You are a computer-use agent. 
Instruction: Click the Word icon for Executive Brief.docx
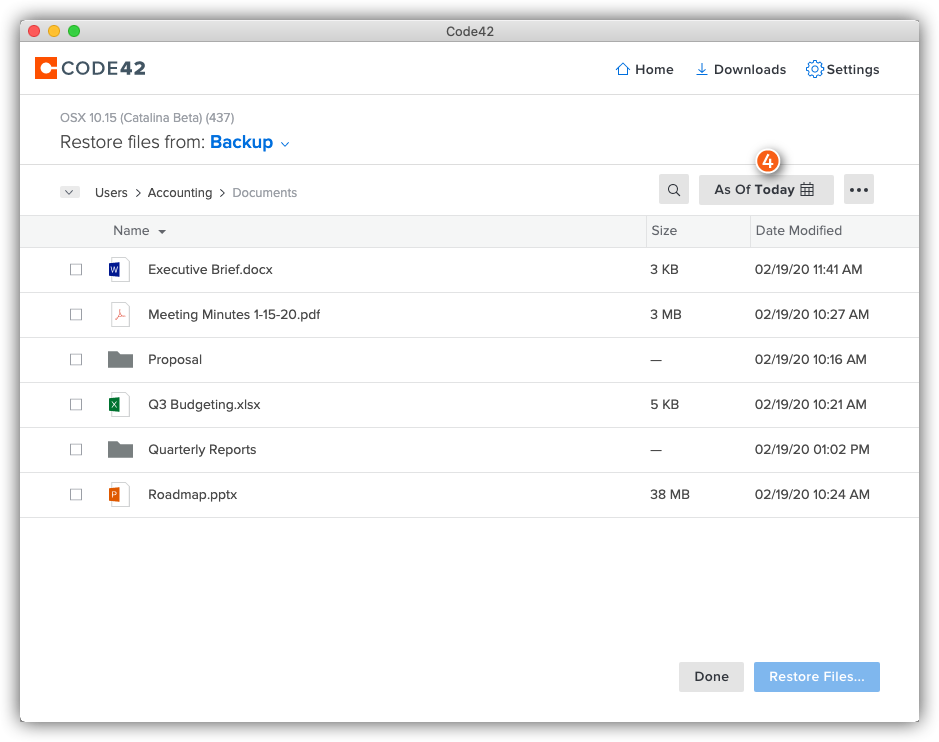[x=119, y=269]
